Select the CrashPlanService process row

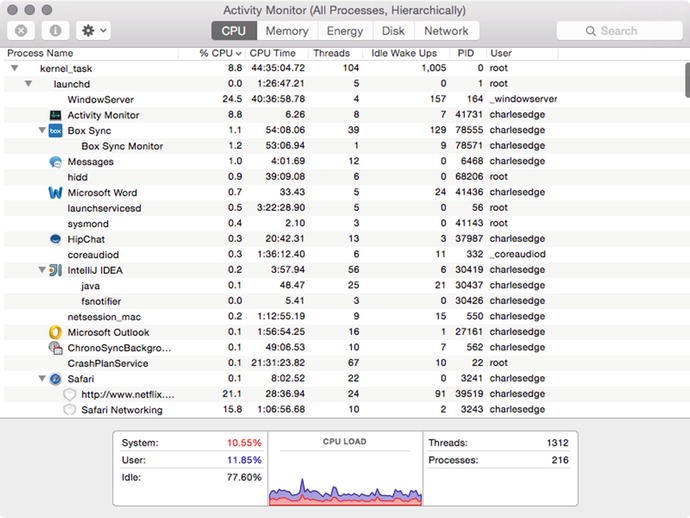click(x=343, y=363)
